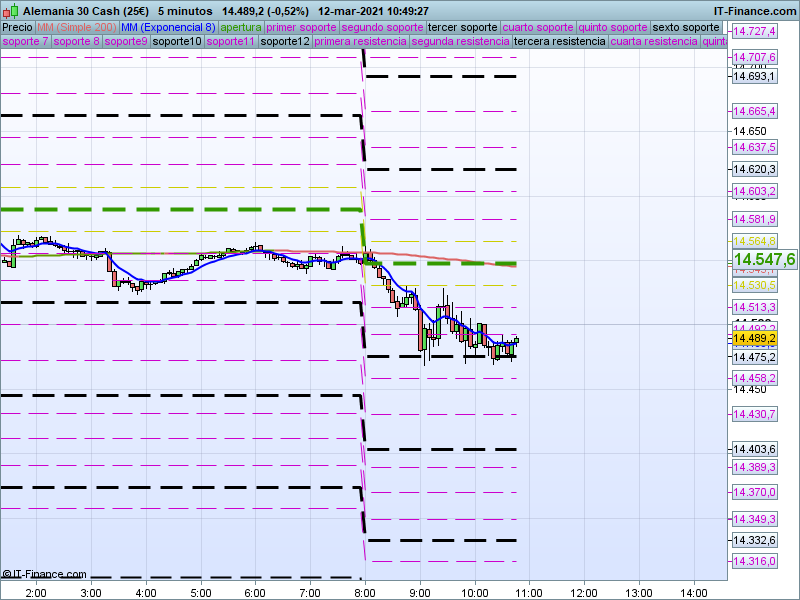Image resolution: width=800 pixels, height=600 pixels.
Task: Select the Precio indicator label
Action: coord(17,27)
